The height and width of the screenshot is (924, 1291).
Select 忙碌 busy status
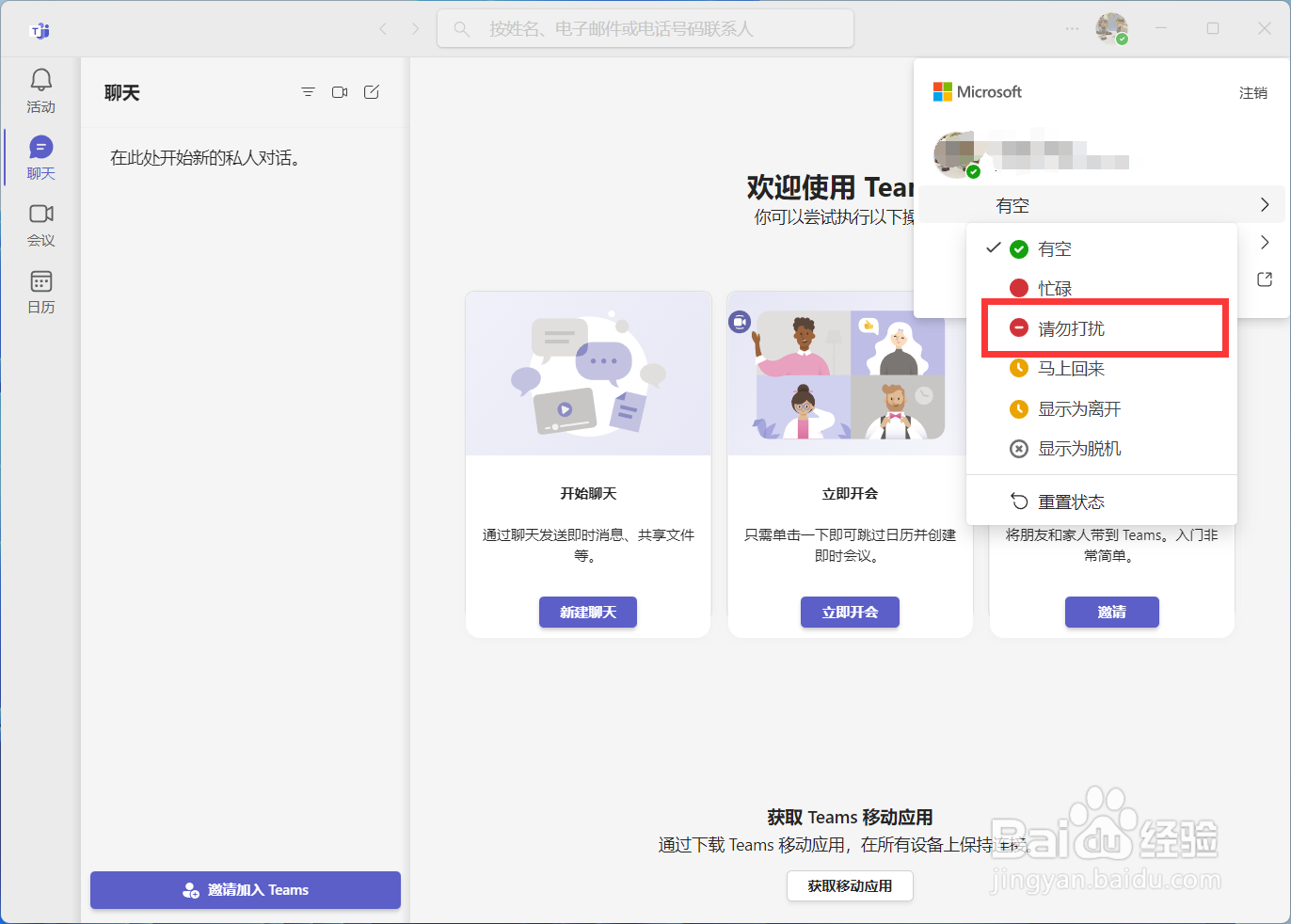[1101, 289]
